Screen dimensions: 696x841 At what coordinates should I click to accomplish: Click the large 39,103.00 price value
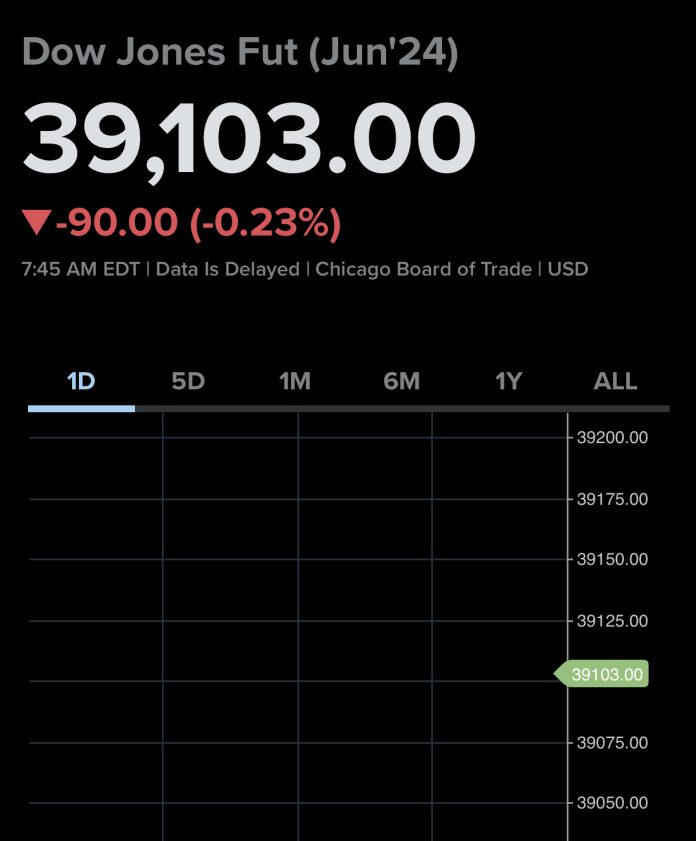[249, 140]
